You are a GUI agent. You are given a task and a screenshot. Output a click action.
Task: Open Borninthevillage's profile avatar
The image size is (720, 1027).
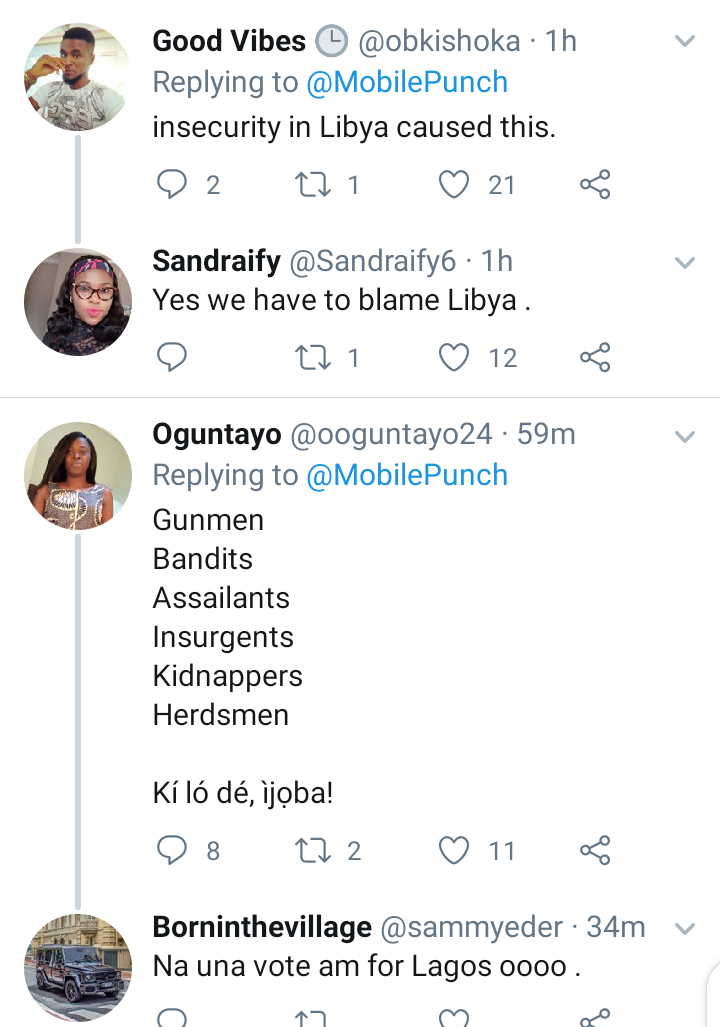tap(78, 967)
